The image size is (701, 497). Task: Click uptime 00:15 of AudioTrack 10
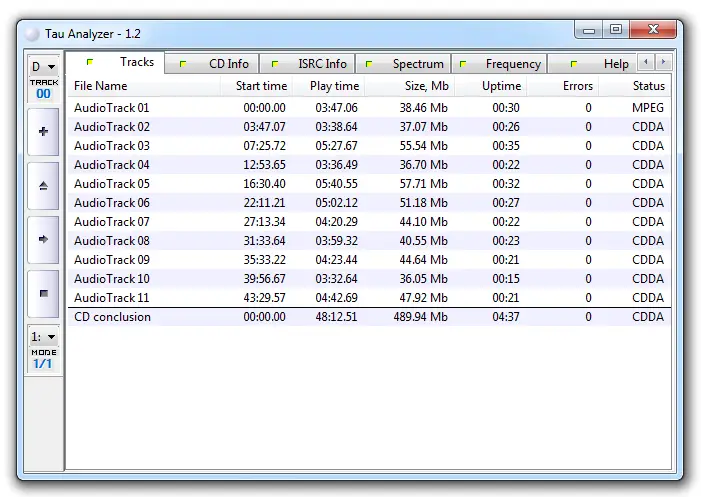(506, 279)
